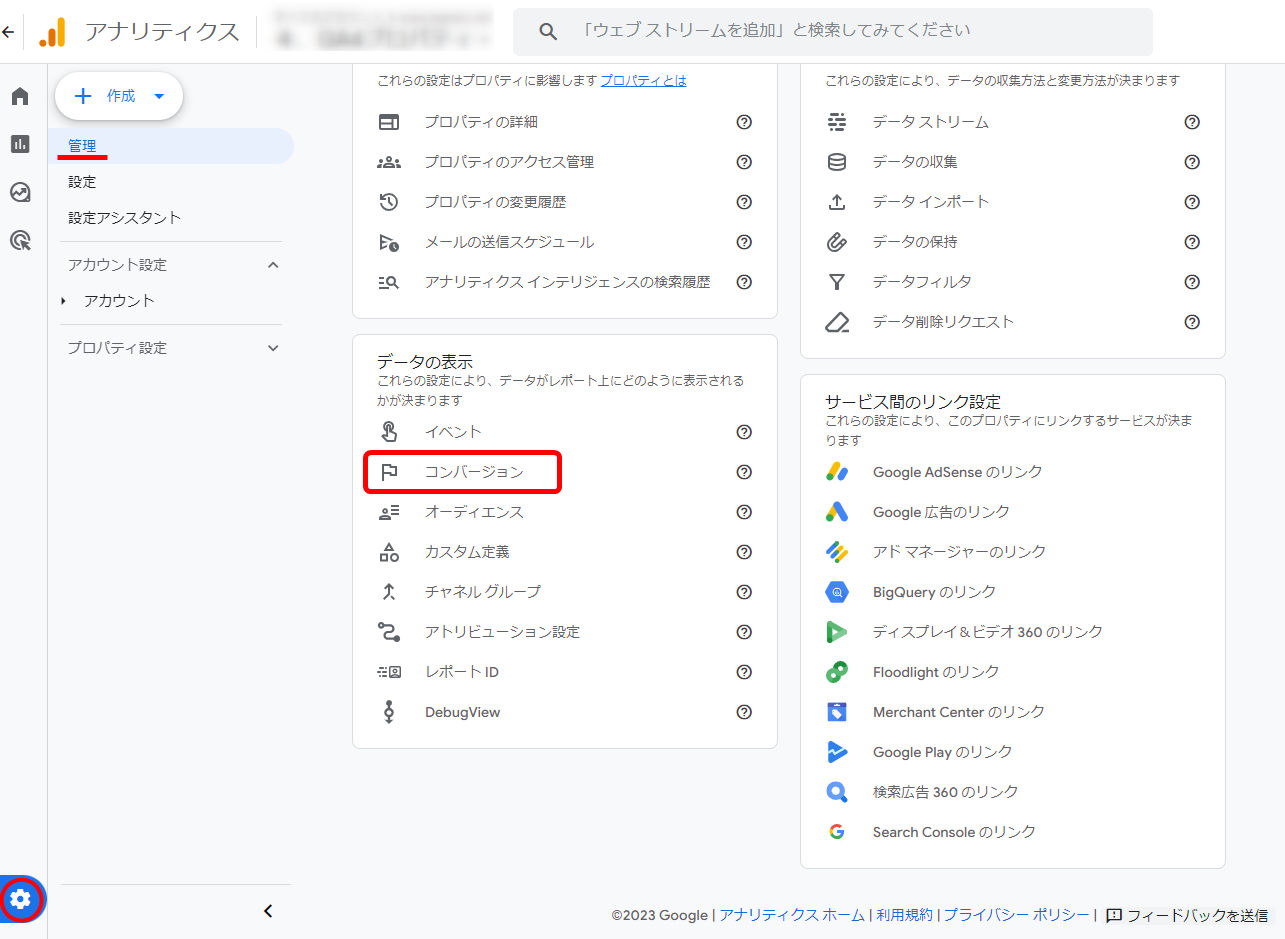Click help icon for プロパティの詳細
The height and width of the screenshot is (939, 1285).
[x=744, y=122]
